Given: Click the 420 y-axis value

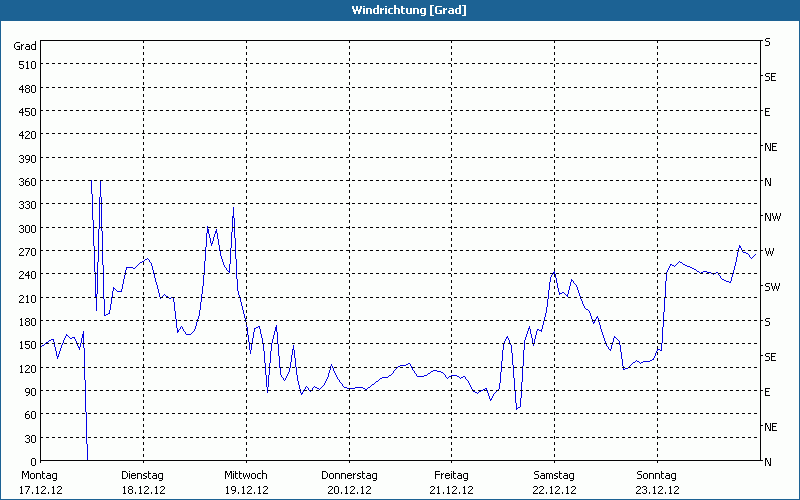Looking at the screenshot, I should tap(28, 135).
